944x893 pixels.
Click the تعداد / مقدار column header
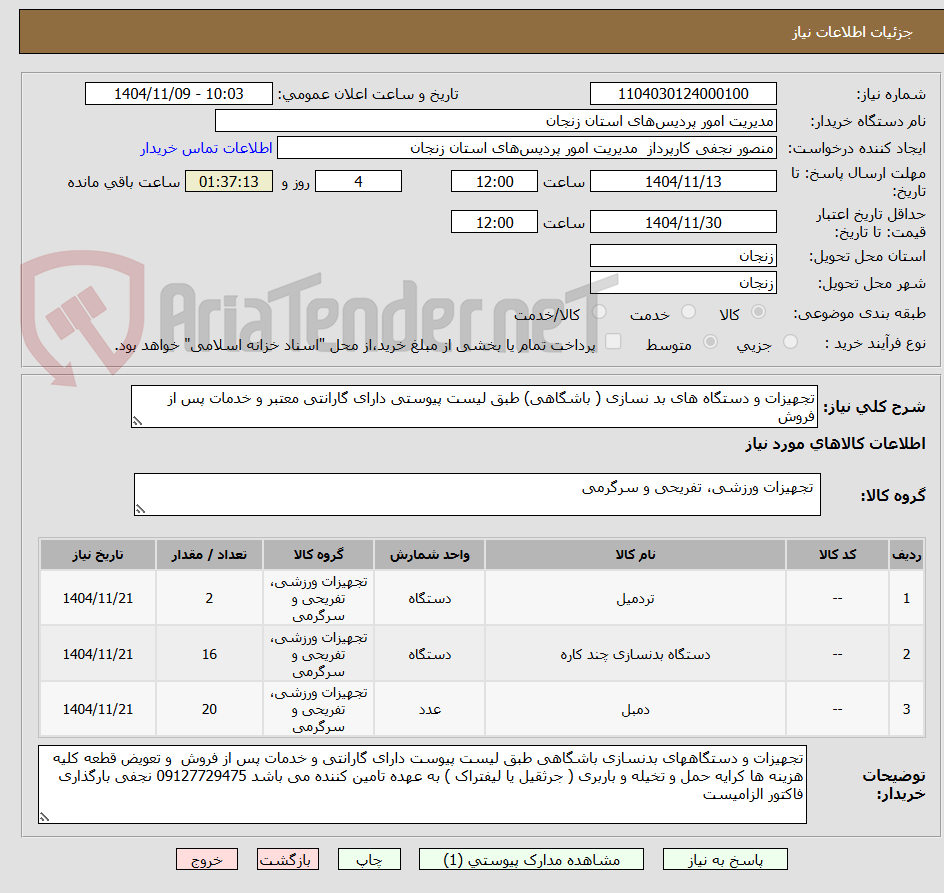209,555
